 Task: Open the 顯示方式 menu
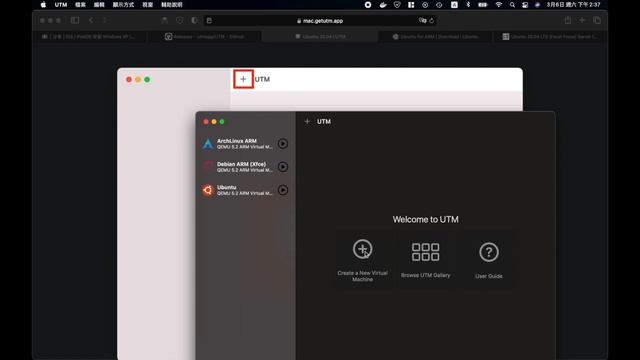click(x=123, y=5)
